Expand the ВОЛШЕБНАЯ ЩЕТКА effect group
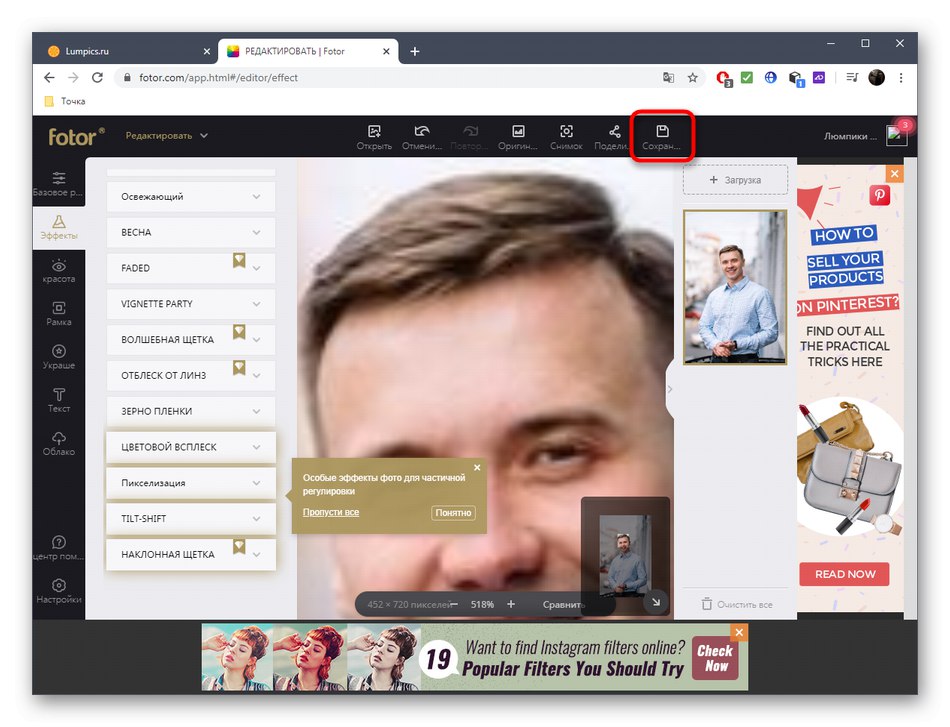Screen dimensions: 950x727 pos(191,339)
